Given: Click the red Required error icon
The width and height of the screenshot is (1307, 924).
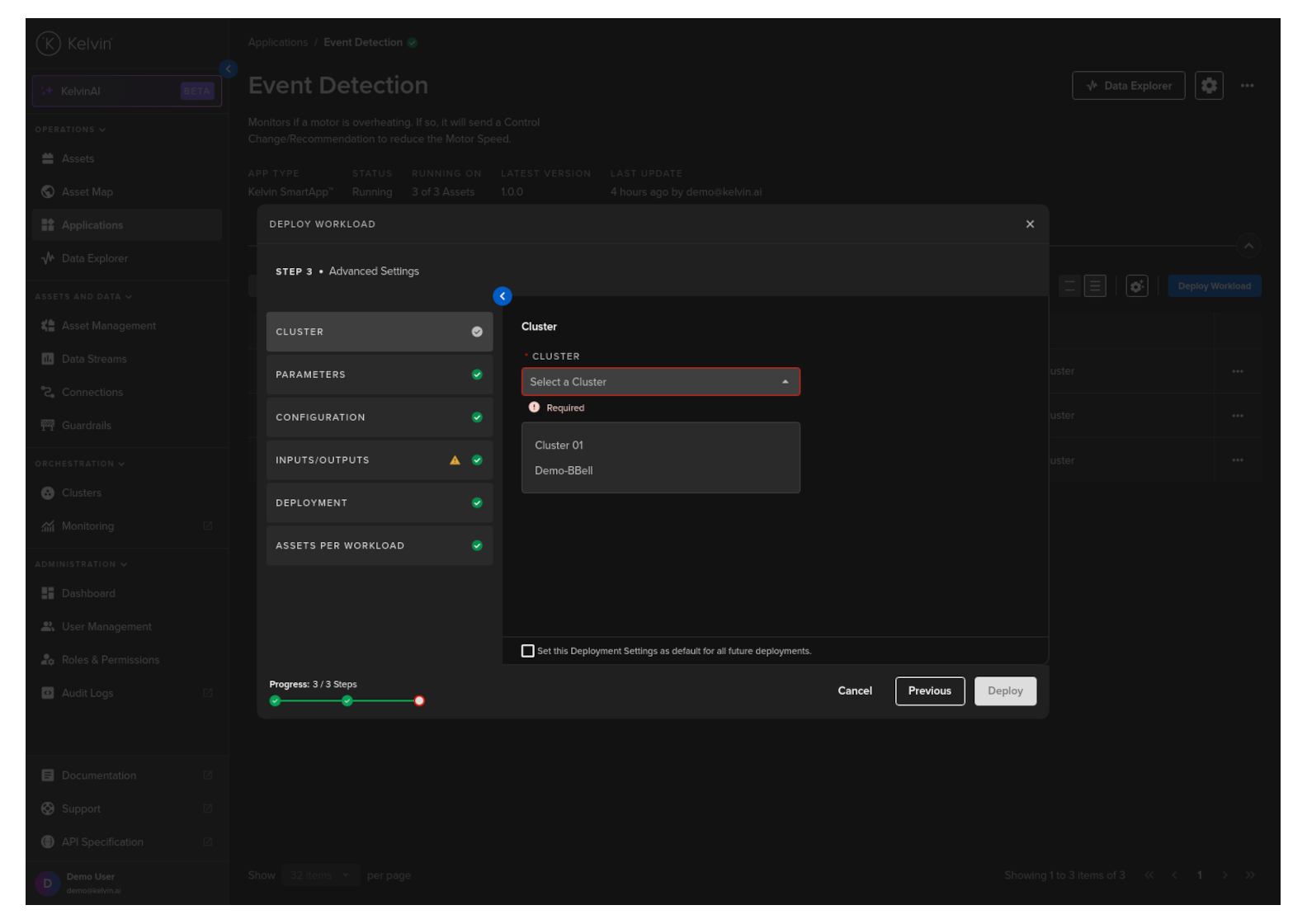Looking at the screenshot, I should tap(534, 408).
